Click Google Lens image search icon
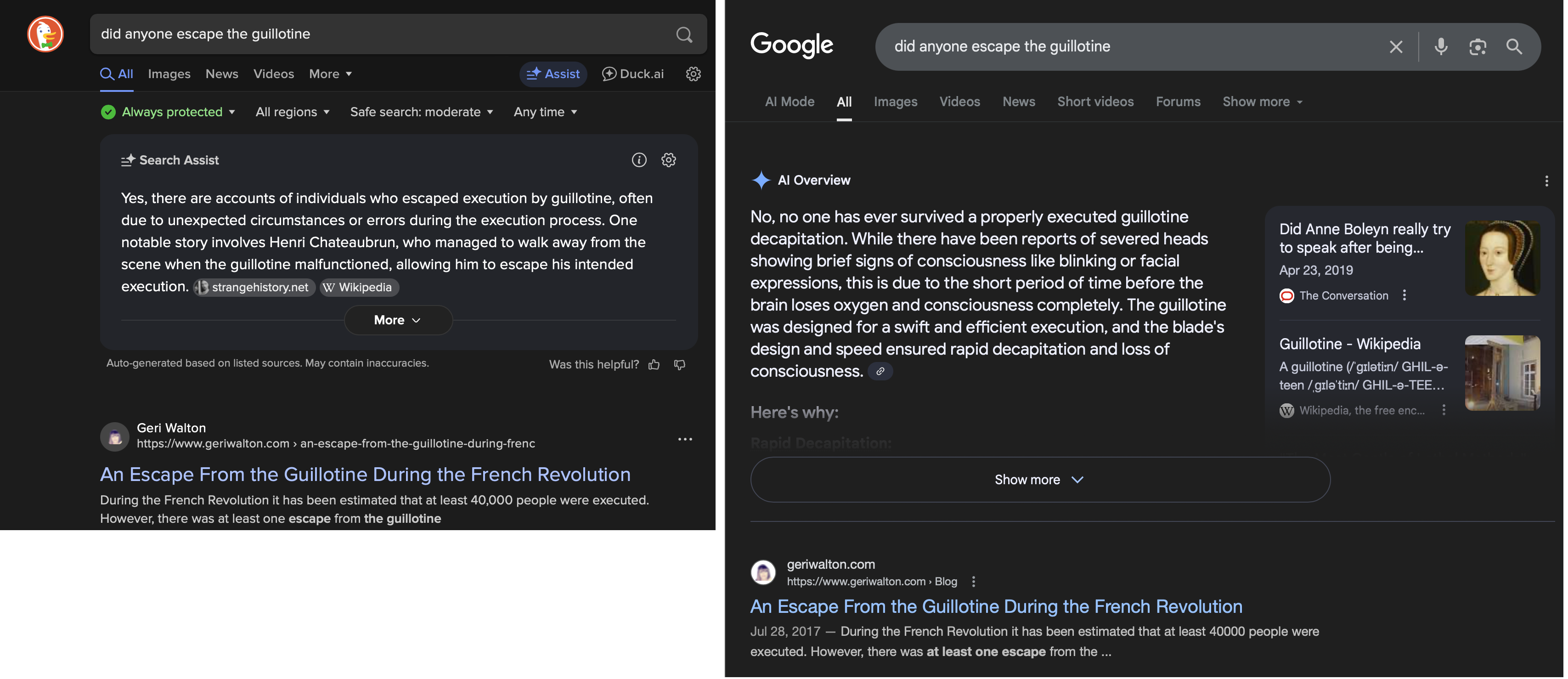Screen dimensions: 1568x679 (x=1478, y=47)
